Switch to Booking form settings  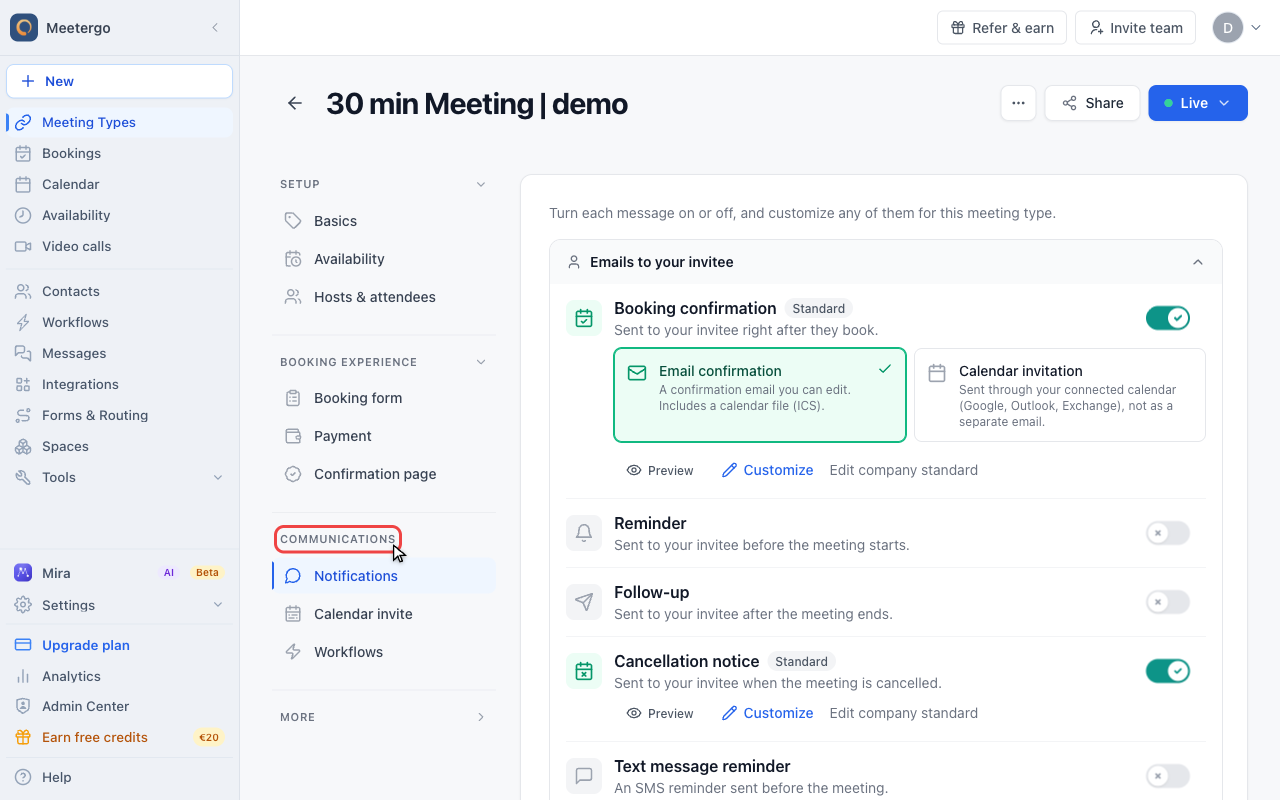pyautogui.click(x=384, y=398)
